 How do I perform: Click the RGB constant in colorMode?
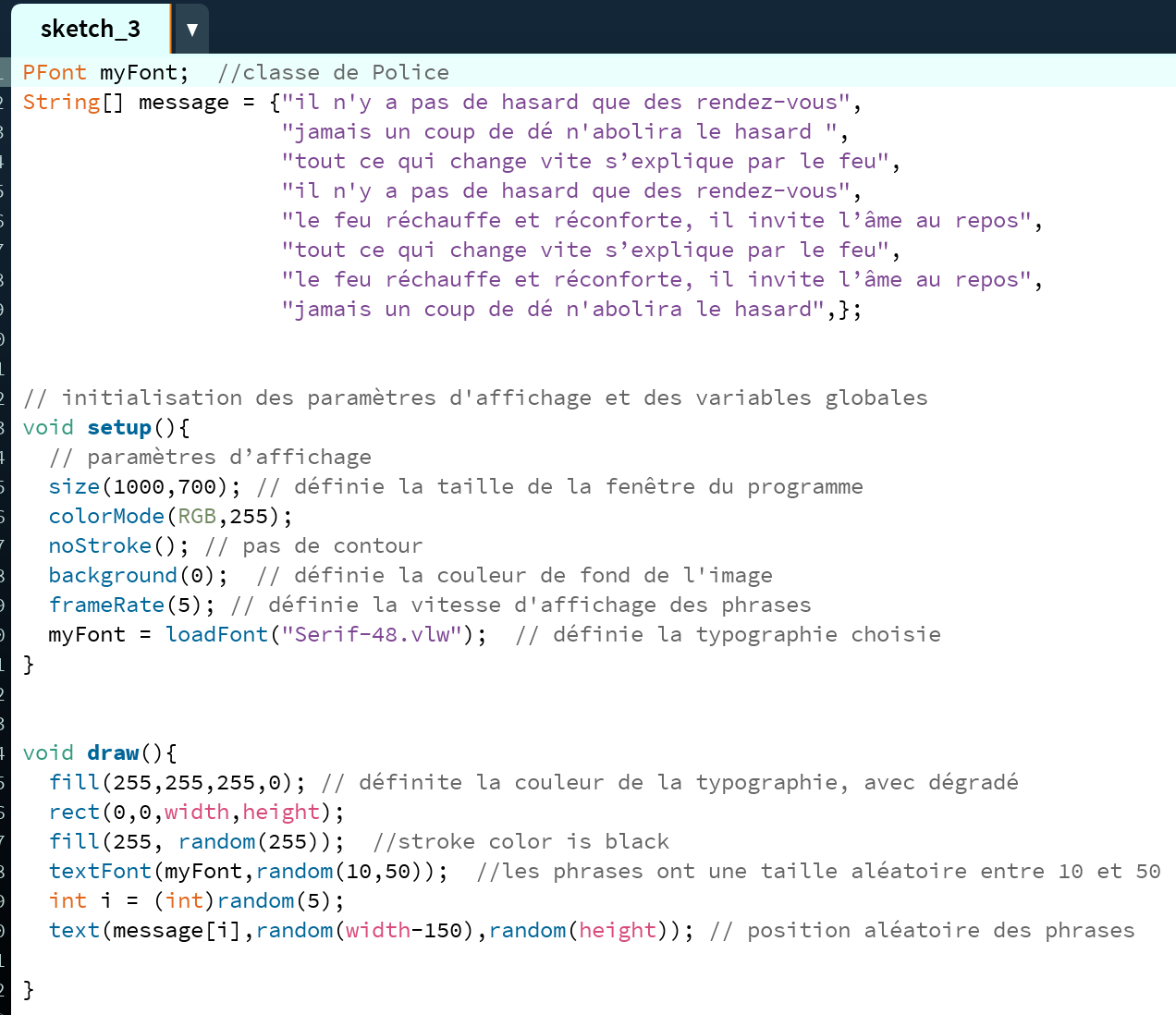[x=196, y=517]
